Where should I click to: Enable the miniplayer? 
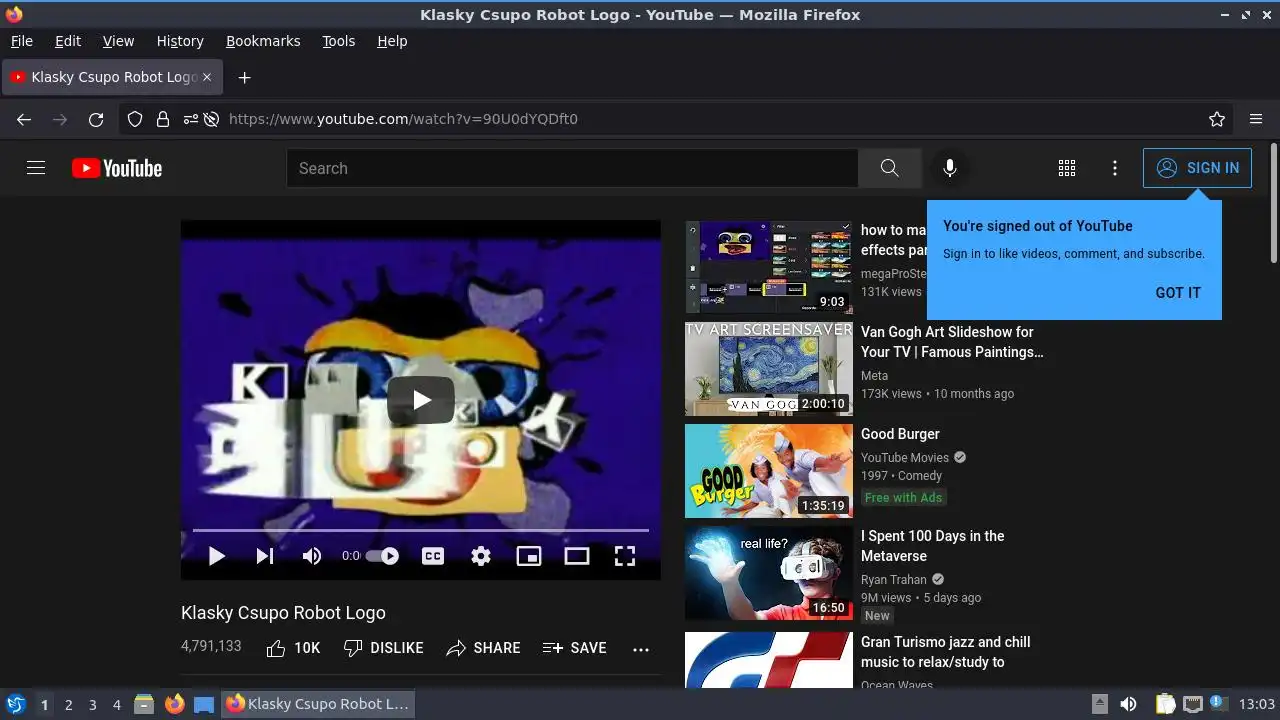pos(529,556)
